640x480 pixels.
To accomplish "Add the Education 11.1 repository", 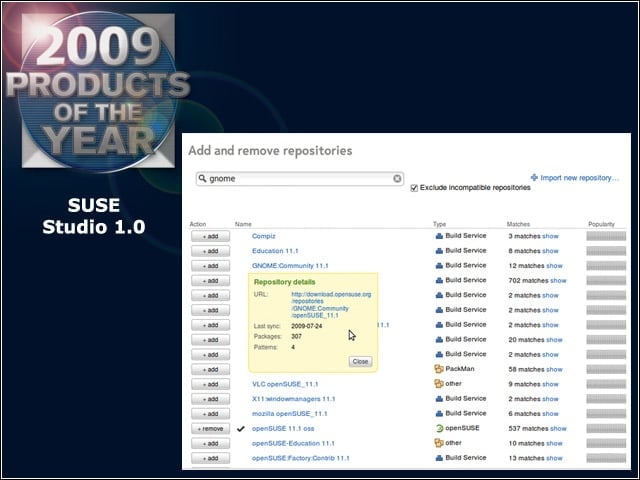I will pyautogui.click(x=210, y=251).
